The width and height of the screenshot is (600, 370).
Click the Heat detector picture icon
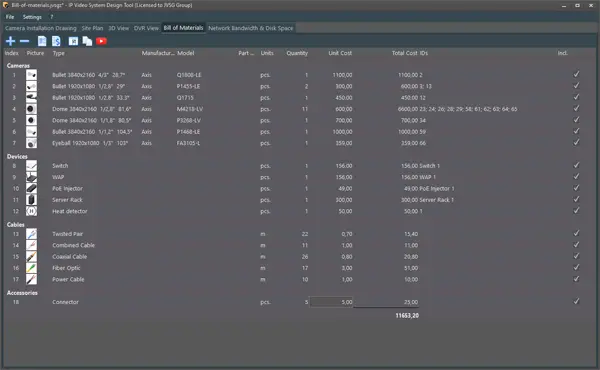(31, 211)
